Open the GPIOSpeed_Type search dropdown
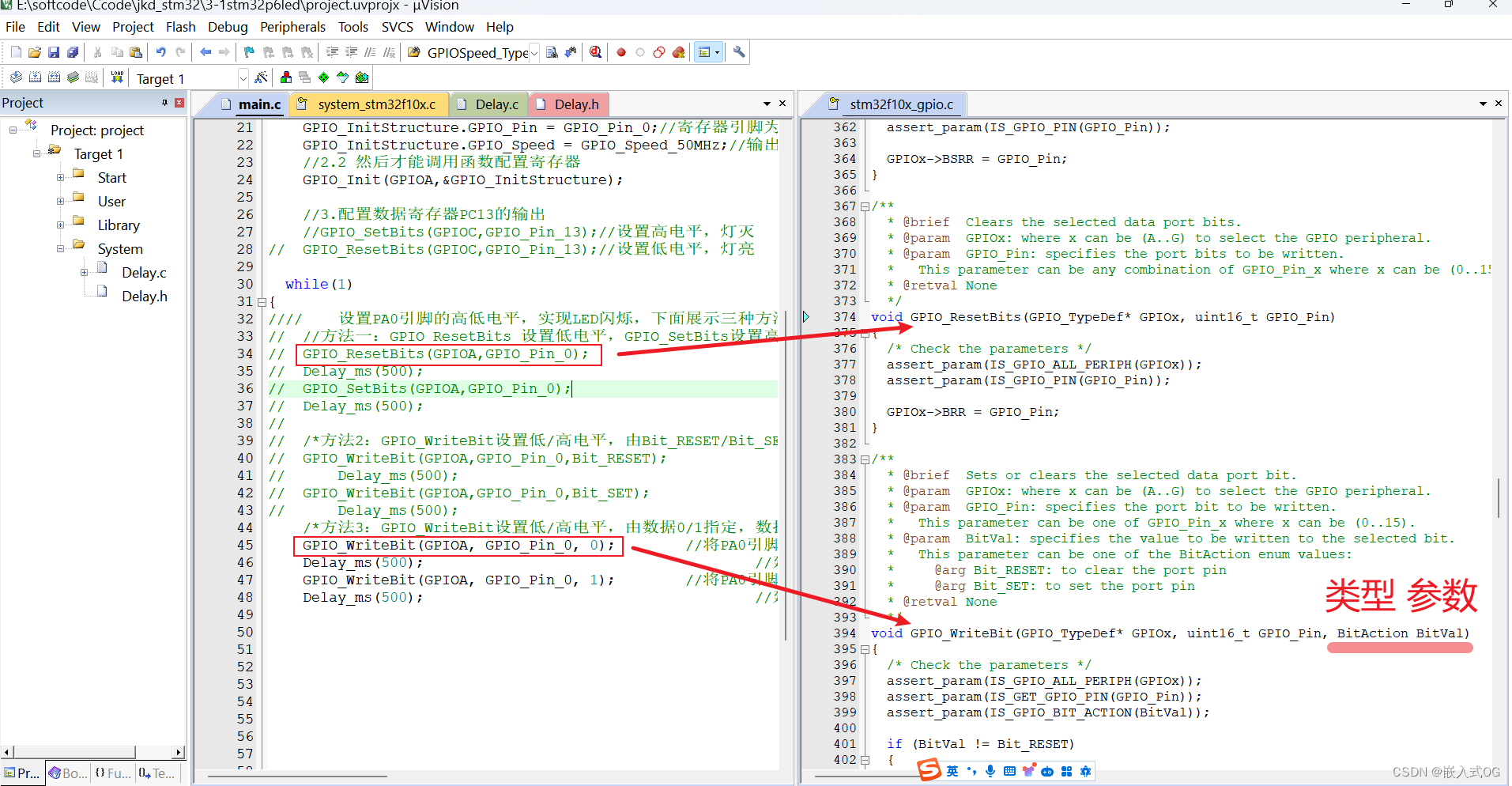This screenshot has height=786, width=1512. click(x=534, y=53)
